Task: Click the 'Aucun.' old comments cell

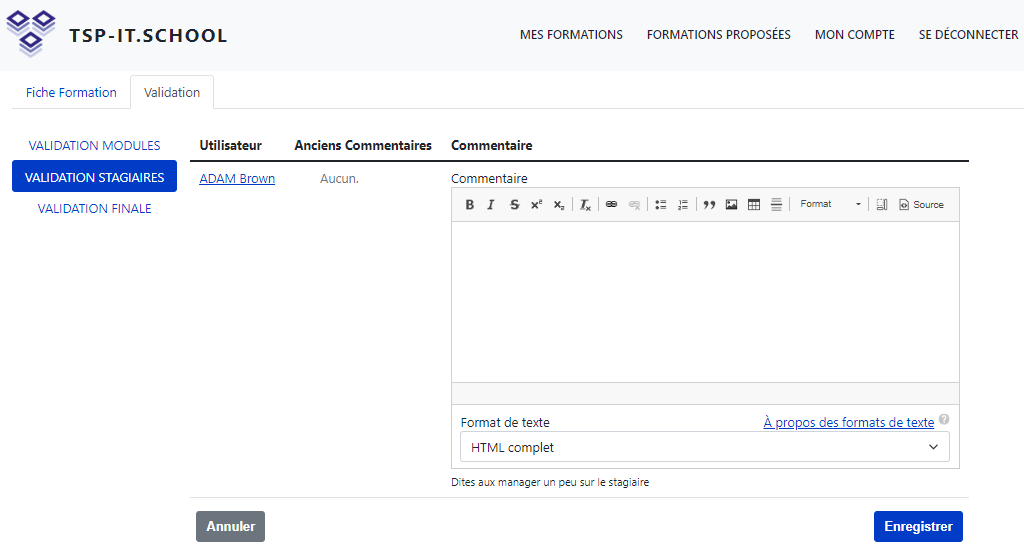Action: [x=339, y=178]
